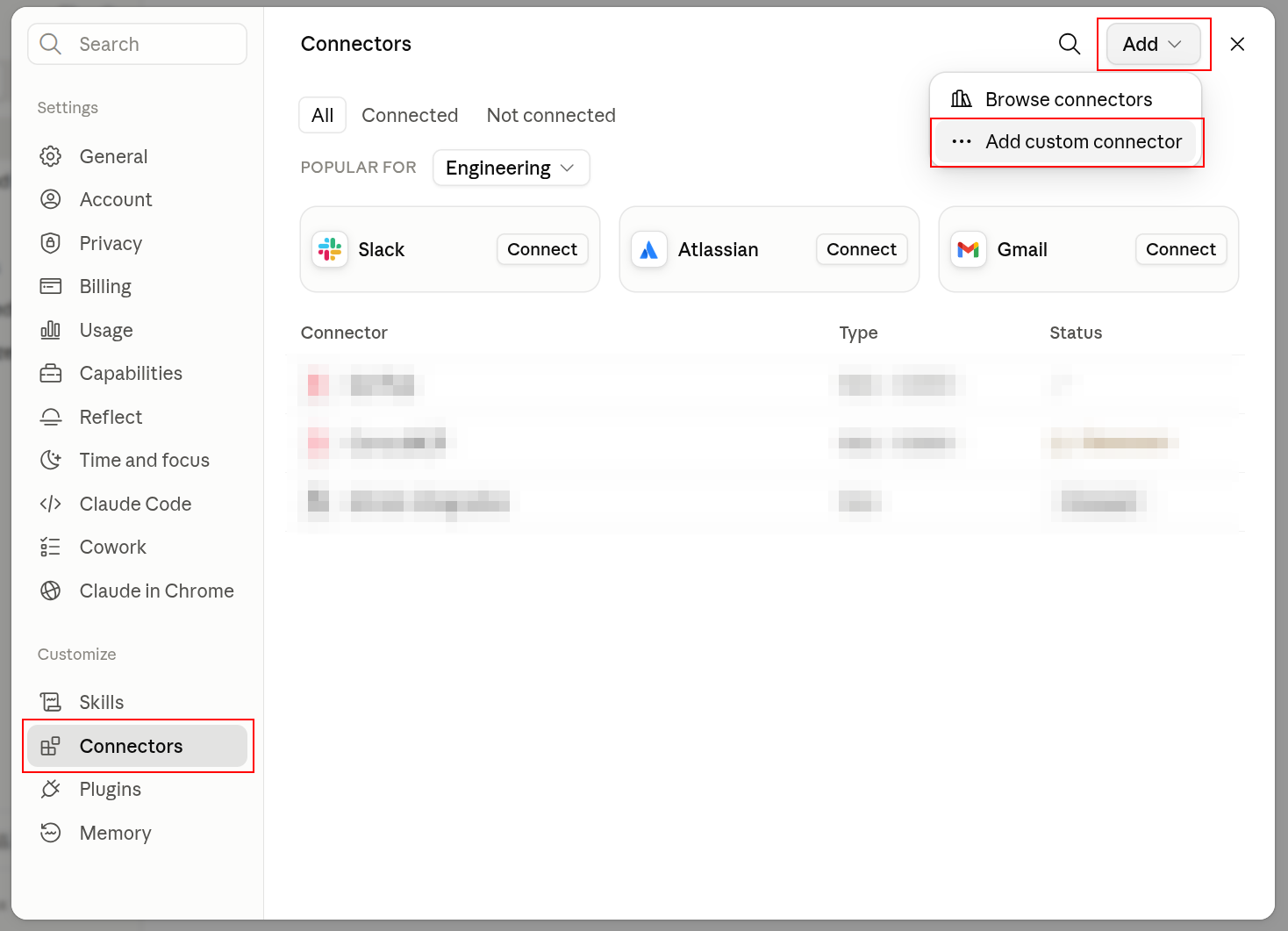Open the General settings gear icon

click(51, 156)
